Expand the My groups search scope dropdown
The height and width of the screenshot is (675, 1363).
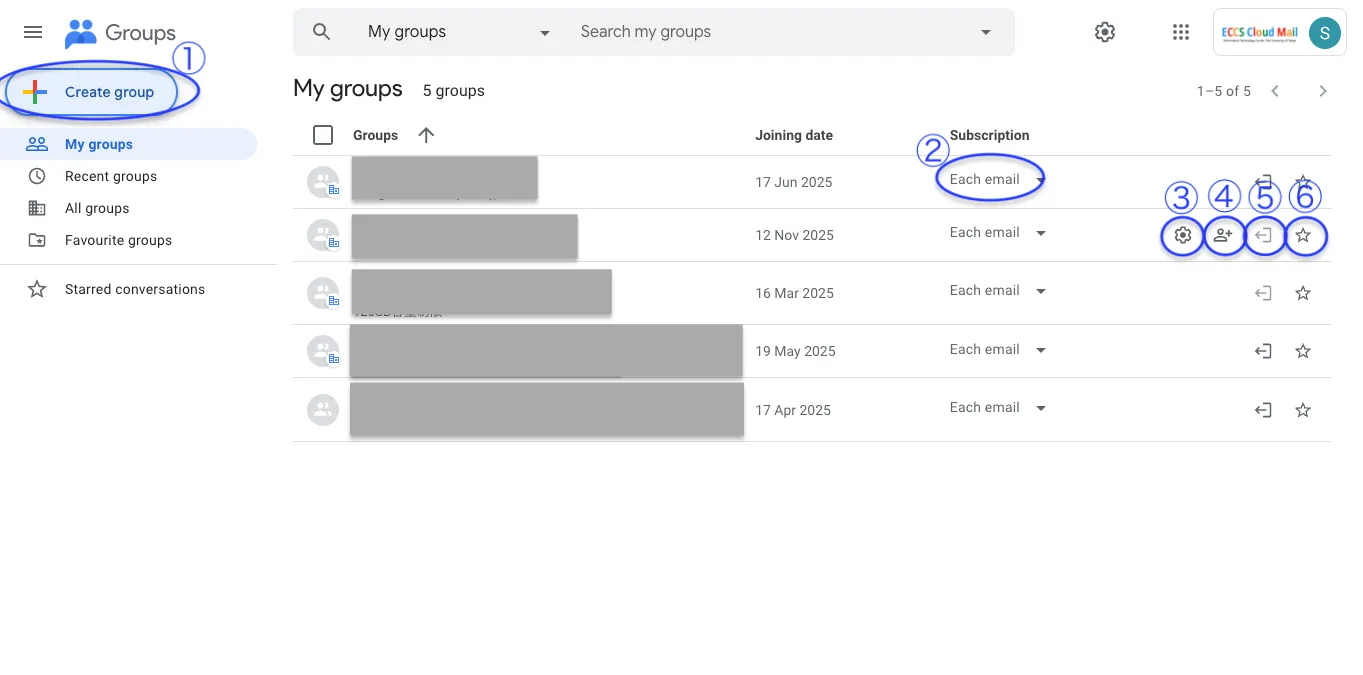point(545,32)
